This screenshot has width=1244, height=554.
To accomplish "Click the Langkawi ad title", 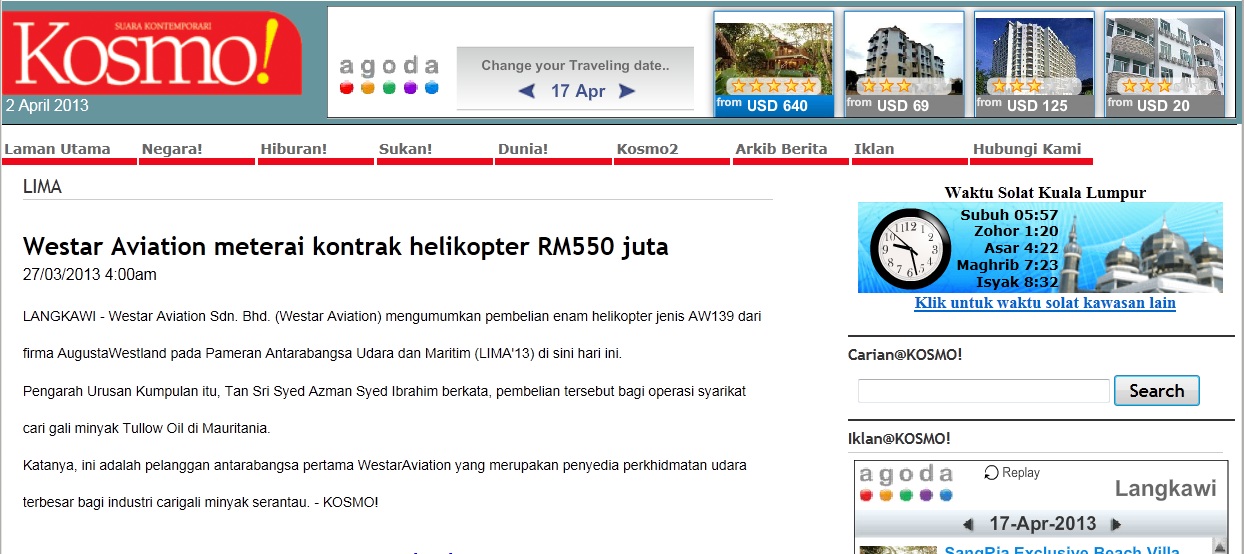I will (1166, 489).
